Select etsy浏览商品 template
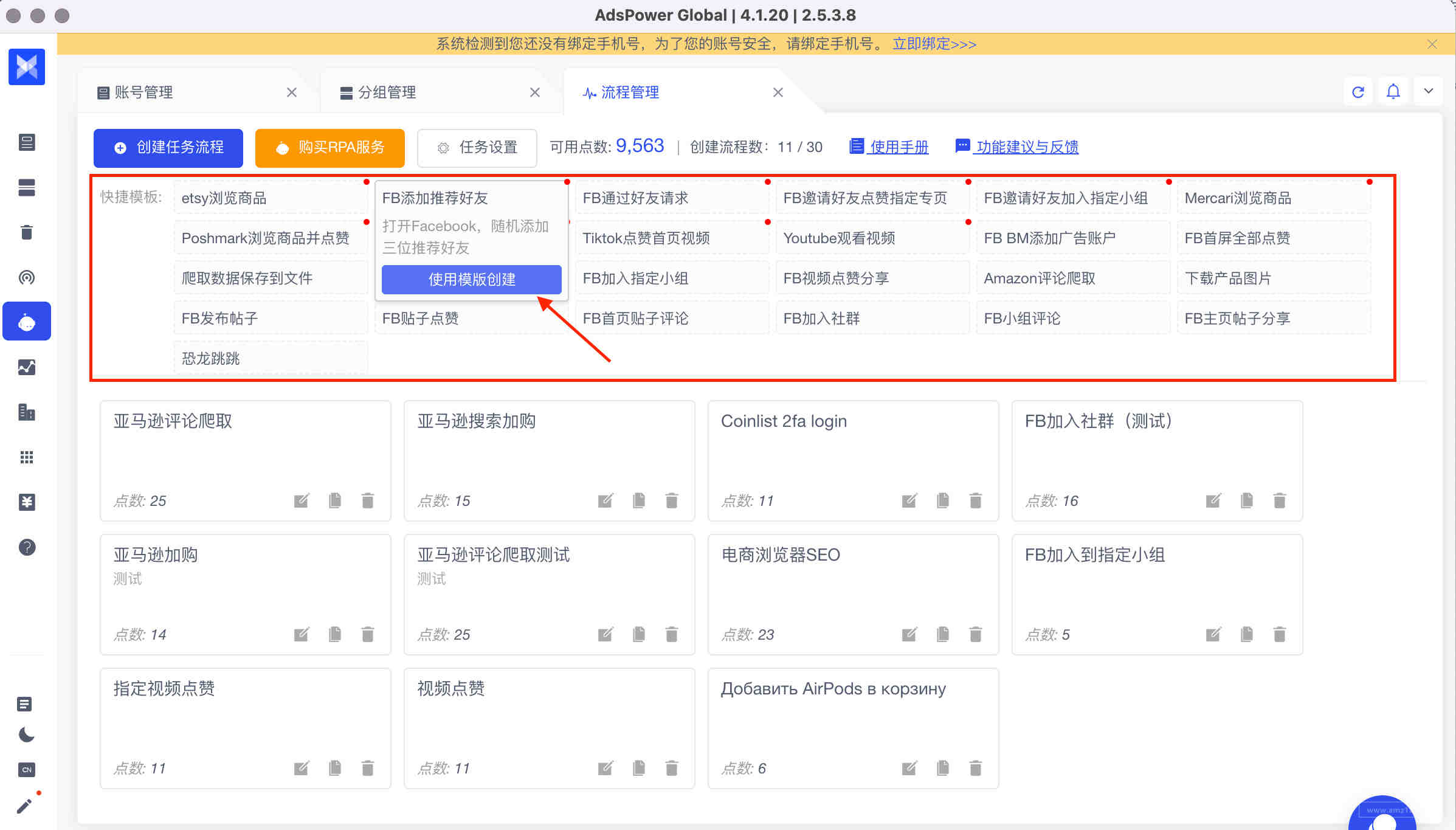This screenshot has width=1456, height=830. pos(271,198)
